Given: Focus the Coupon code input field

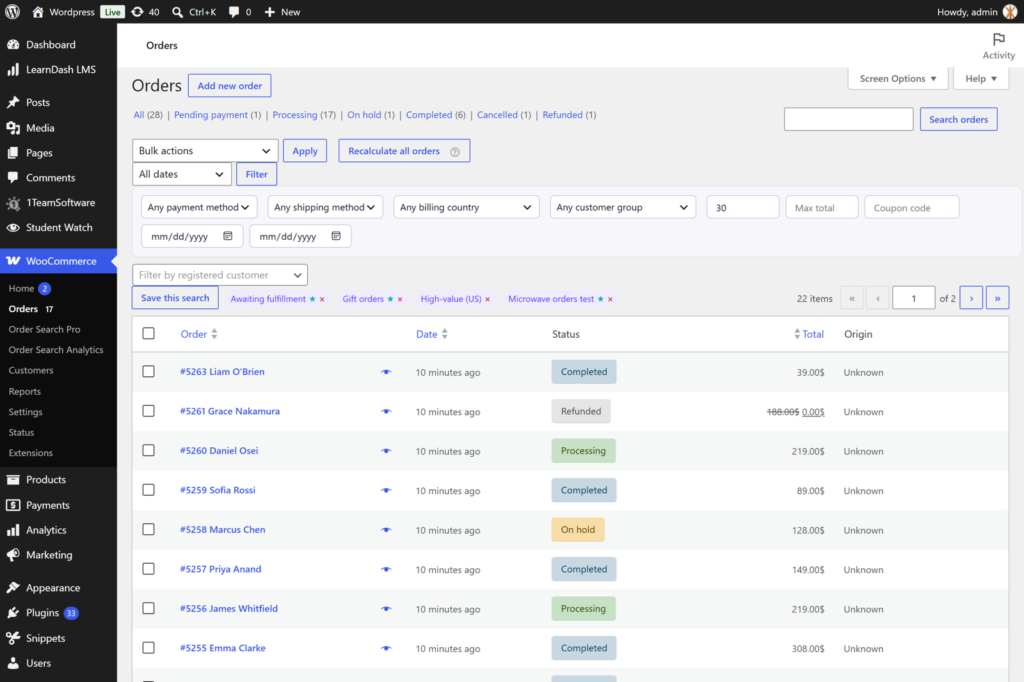Looking at the screenshot, I should coord(912,208).
